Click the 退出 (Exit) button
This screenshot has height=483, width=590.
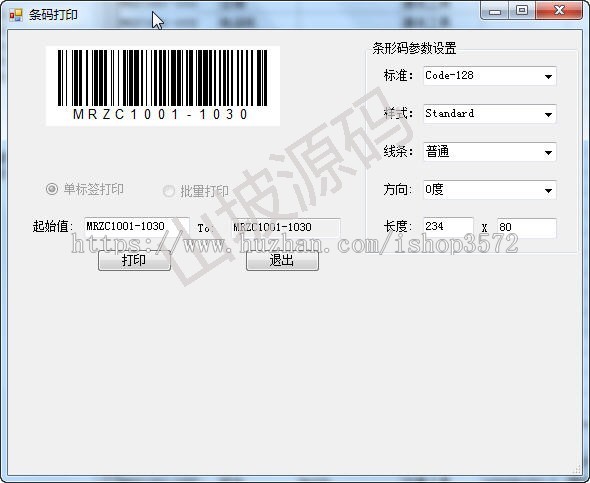tap(282, 260)
